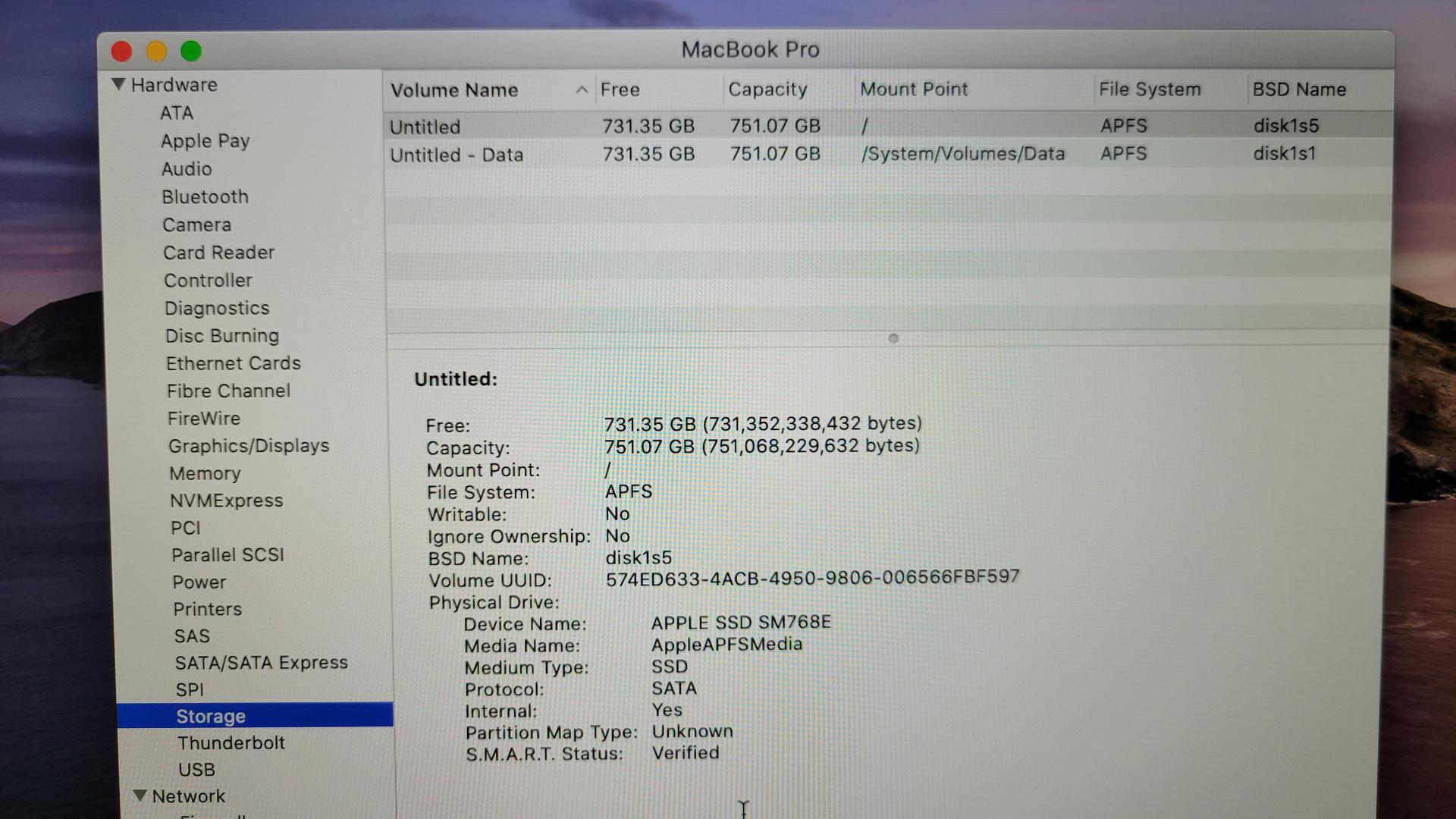Image resolution: width=1456 pixels, height=819 pixels.
Task: Select NVMExpress in the sidebar
Action: pos(226,500)
